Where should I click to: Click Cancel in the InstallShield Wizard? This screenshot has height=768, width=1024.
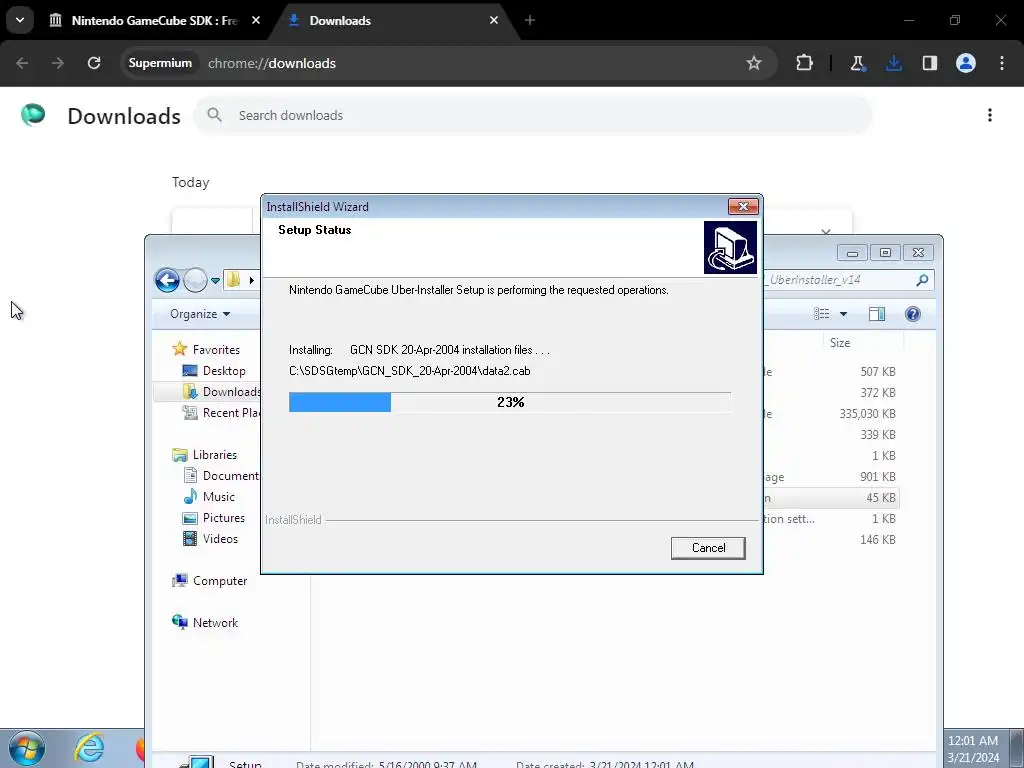[x=708, y=548]
